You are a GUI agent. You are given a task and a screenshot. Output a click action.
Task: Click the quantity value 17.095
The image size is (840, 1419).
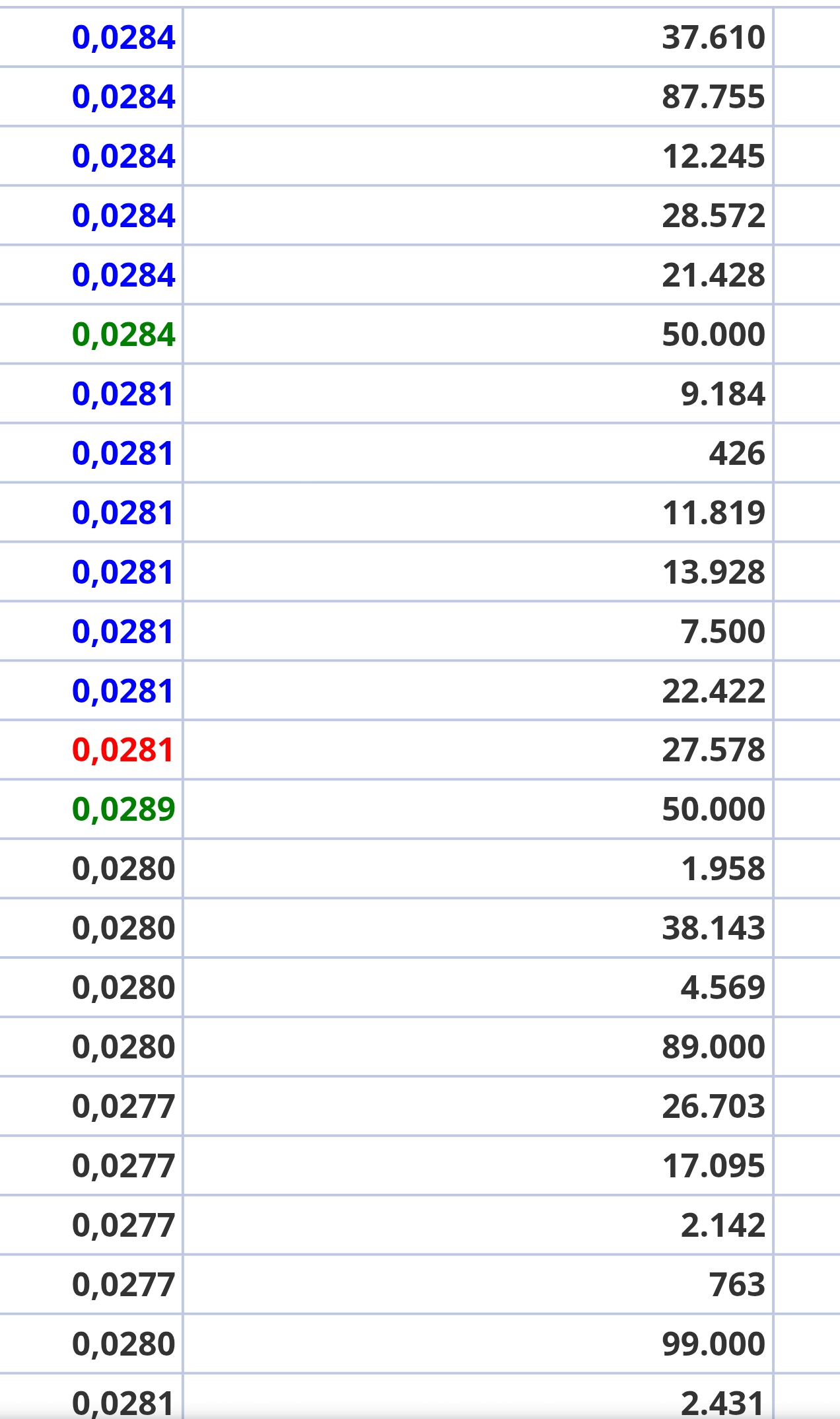(713, 1166)
